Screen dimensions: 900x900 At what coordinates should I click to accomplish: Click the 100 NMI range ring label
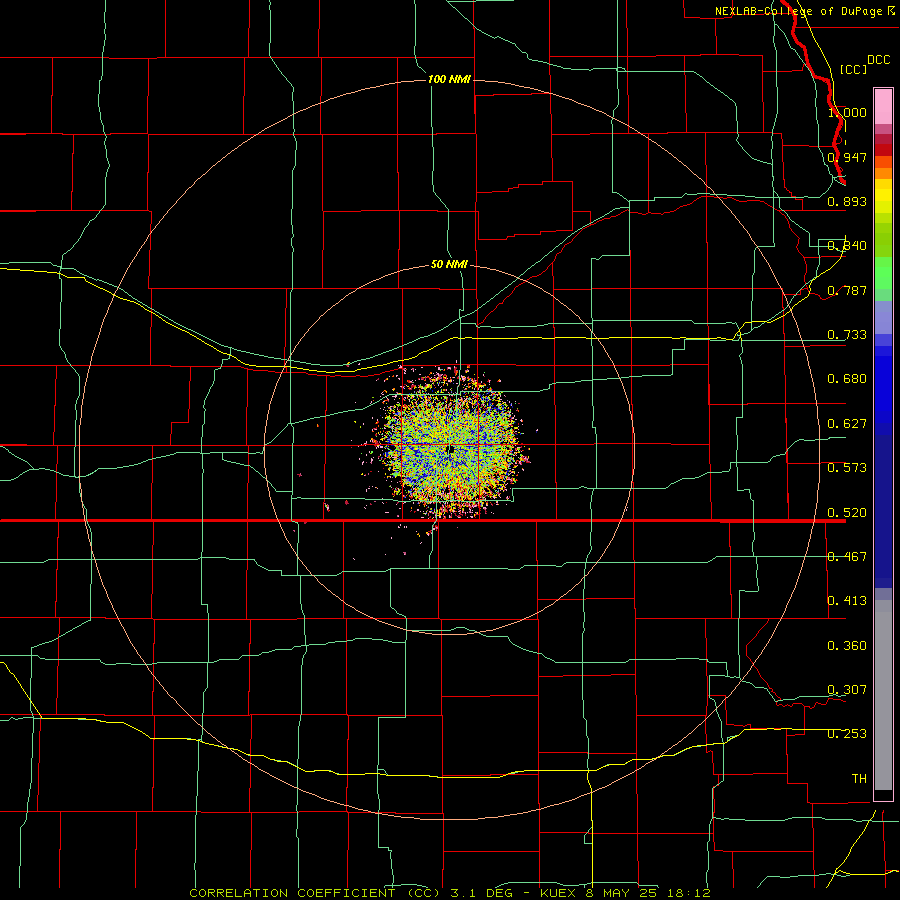(x=449, y=79)
